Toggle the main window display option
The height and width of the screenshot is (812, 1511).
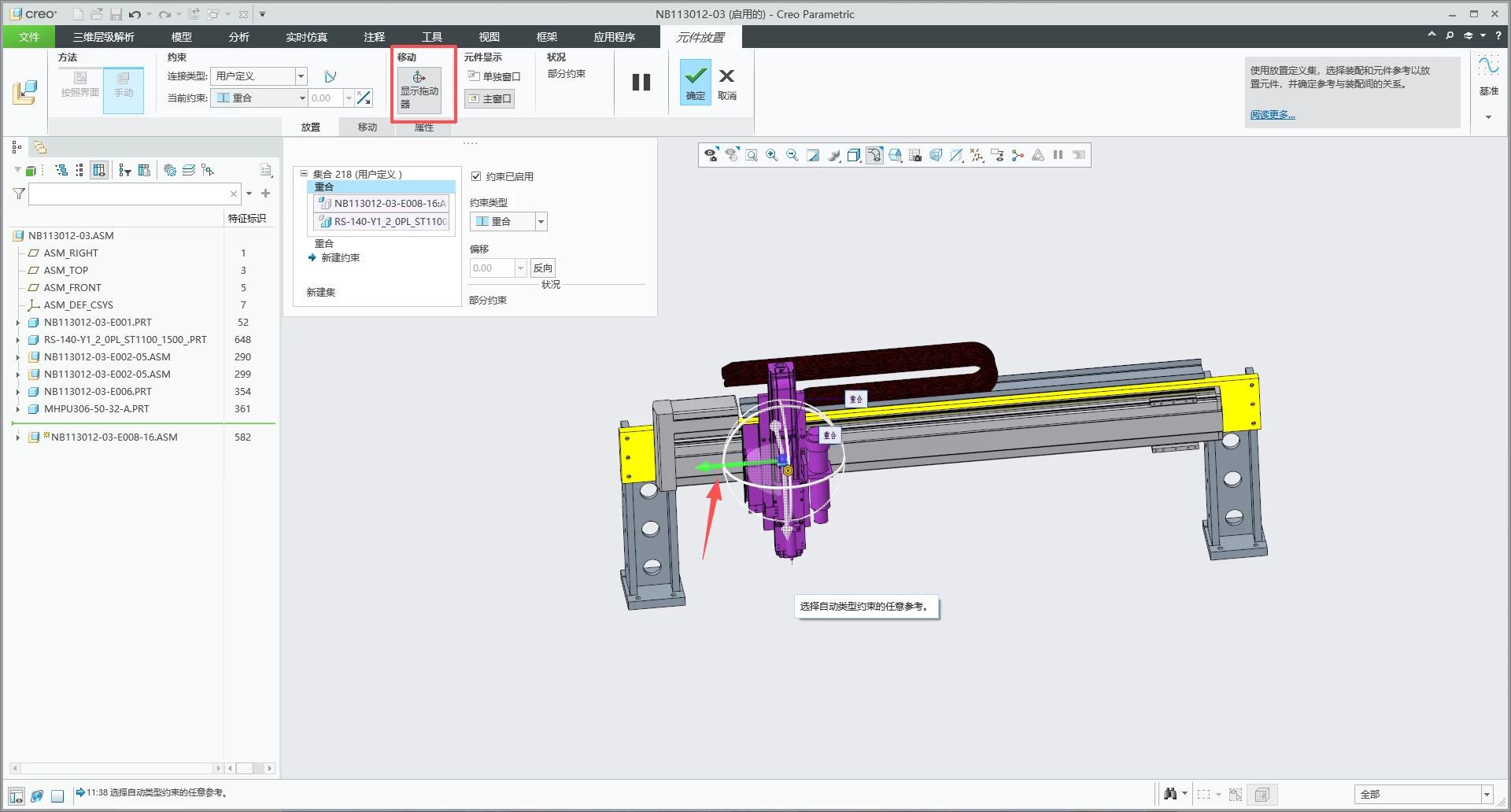[490, 98]
